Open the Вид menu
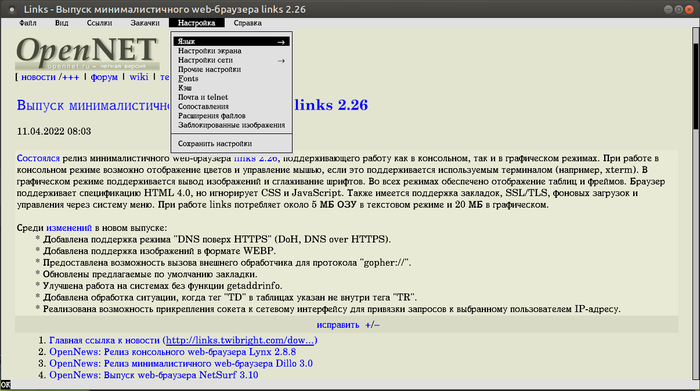 (62, 23)
